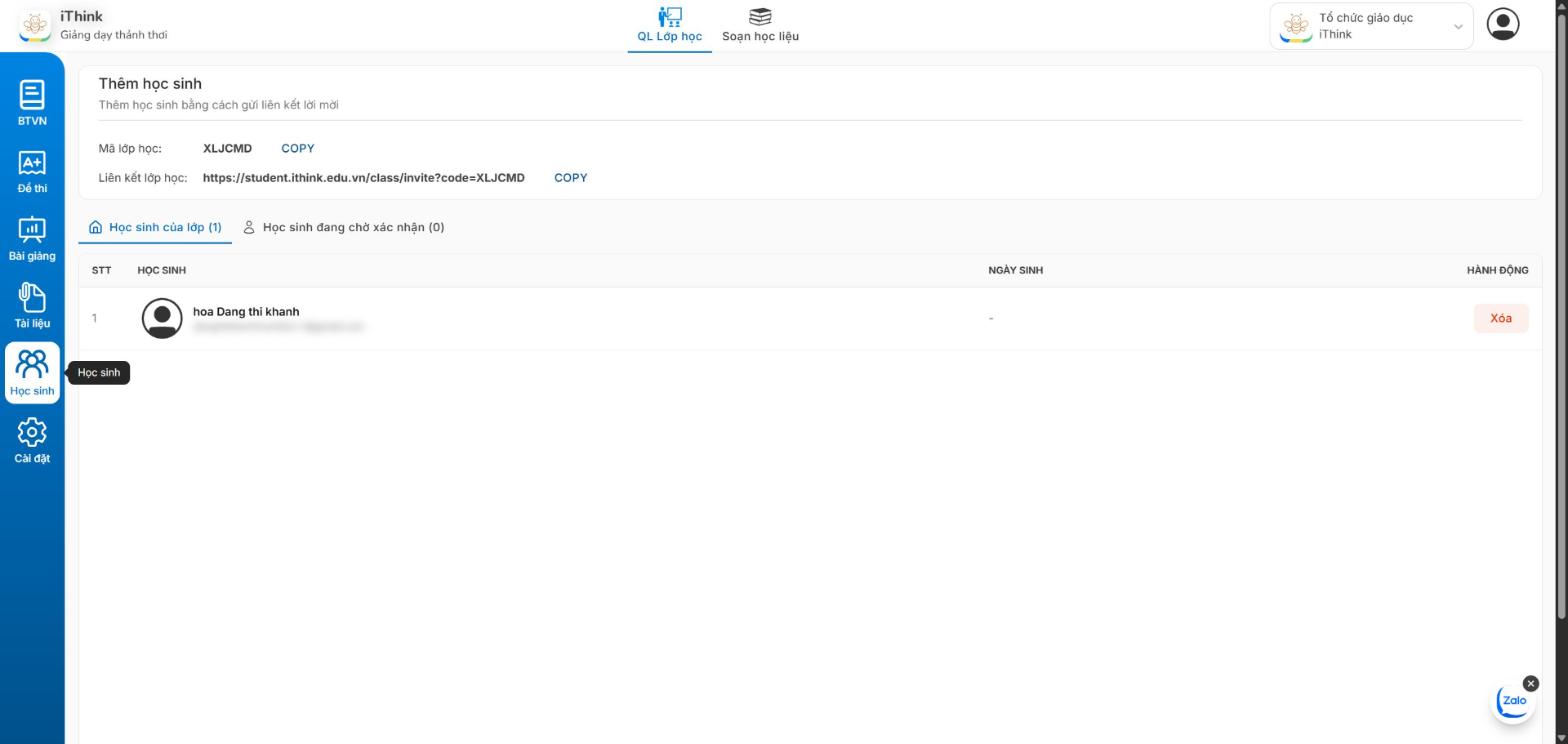1568x744 pixels.
Task: Click Xóa to remove hoa Dang thi khanh
Action: pyautogui.click(x=1500, y=318)
